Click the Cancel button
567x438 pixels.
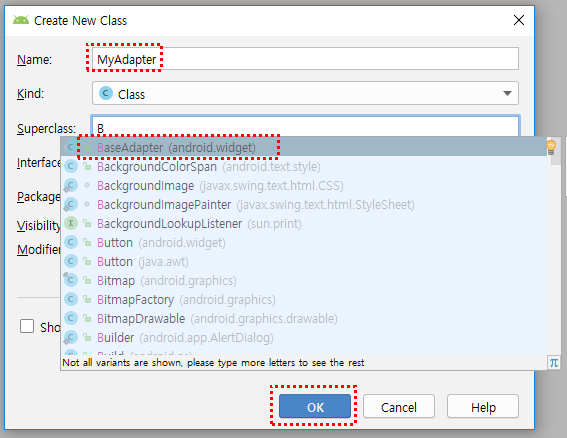pos(399,407)
